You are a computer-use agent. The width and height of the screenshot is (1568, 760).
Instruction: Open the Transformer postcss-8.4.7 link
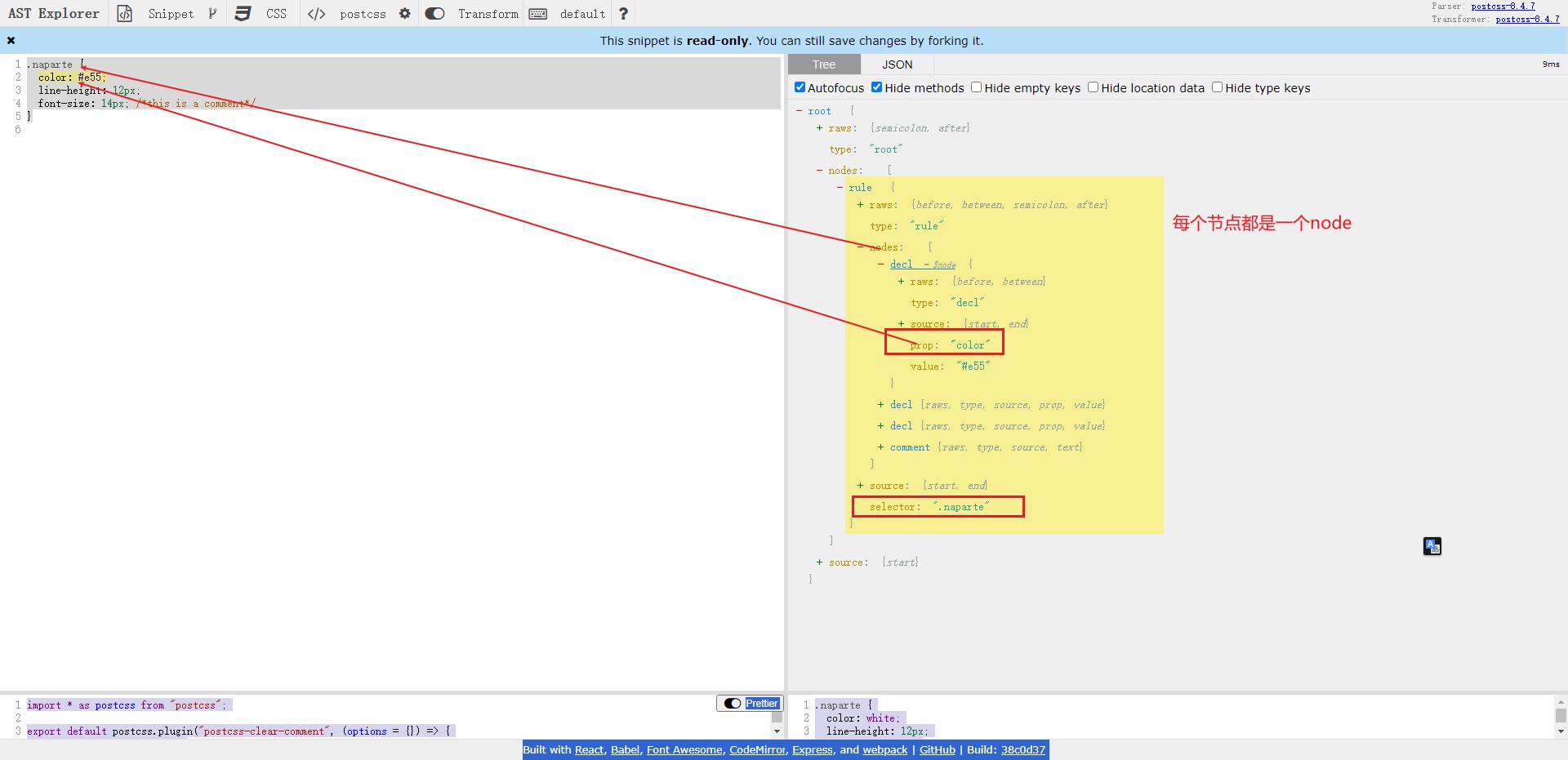click(1527, 19)
